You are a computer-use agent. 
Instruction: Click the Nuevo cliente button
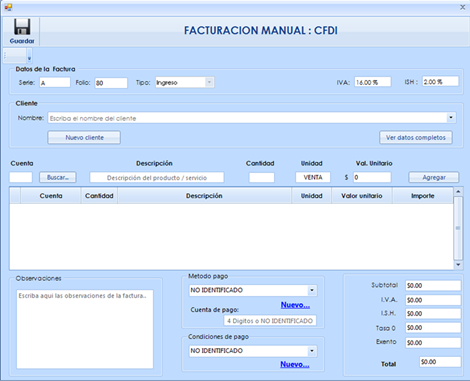(x=84, y=137)
